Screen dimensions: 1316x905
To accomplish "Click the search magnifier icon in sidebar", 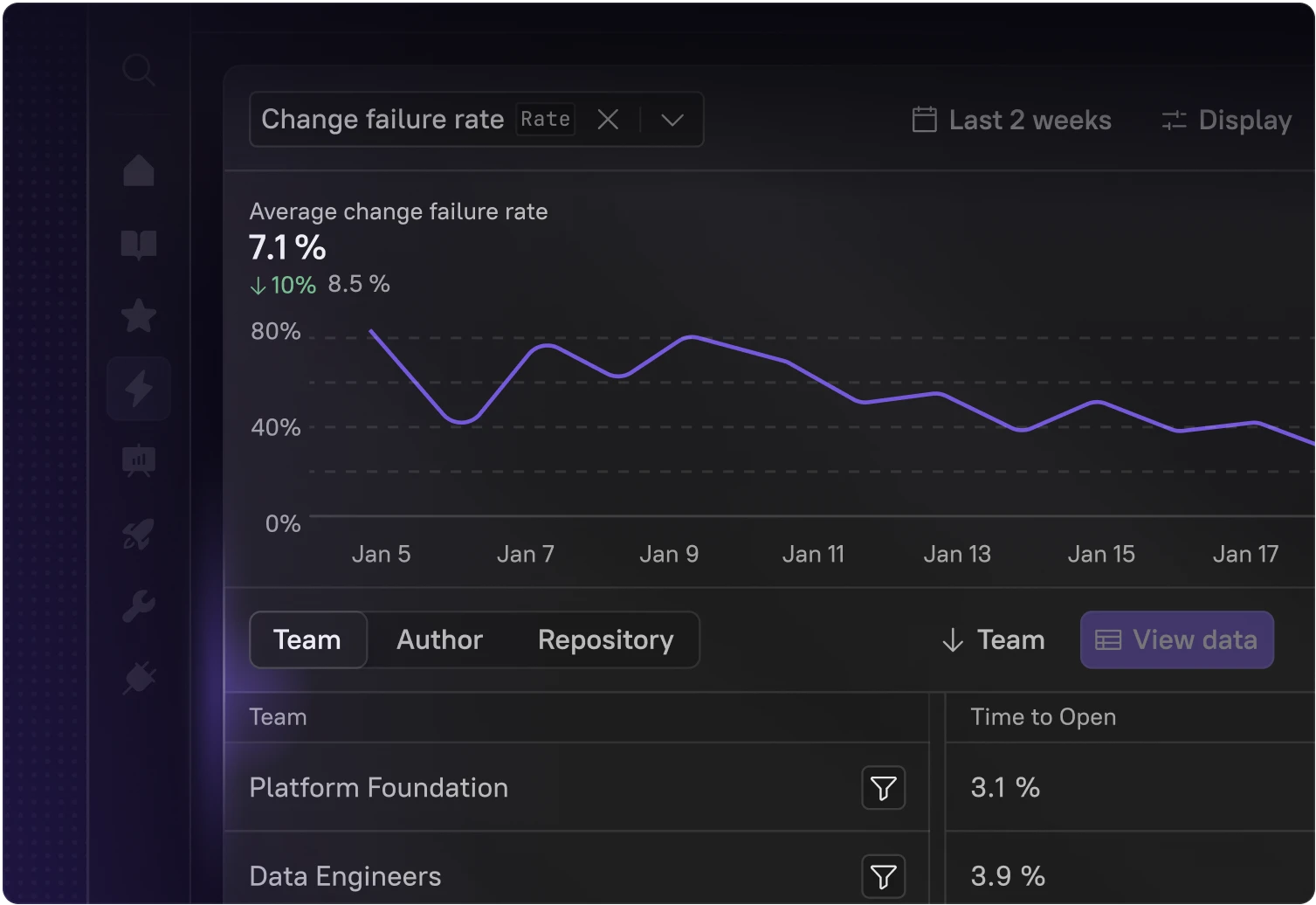I will pos(139,70).
